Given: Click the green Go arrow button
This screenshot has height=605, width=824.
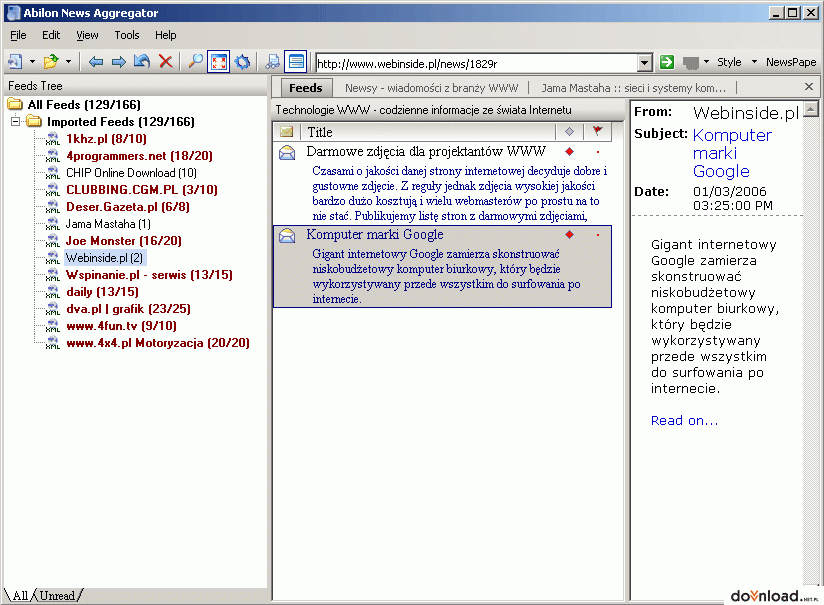Looking at the screenshot, I should [667, 62].
